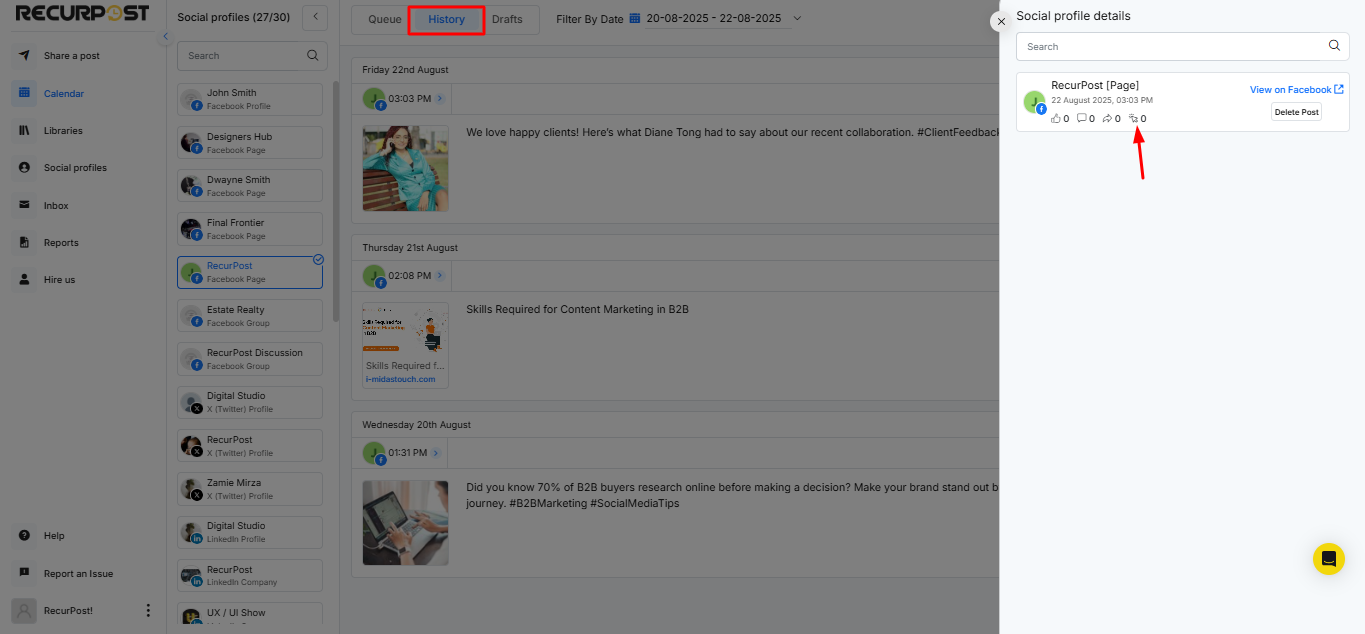Screen dimensions: 1365x634
Task: Click the View on Facebook link
Action: point(1296,90)
